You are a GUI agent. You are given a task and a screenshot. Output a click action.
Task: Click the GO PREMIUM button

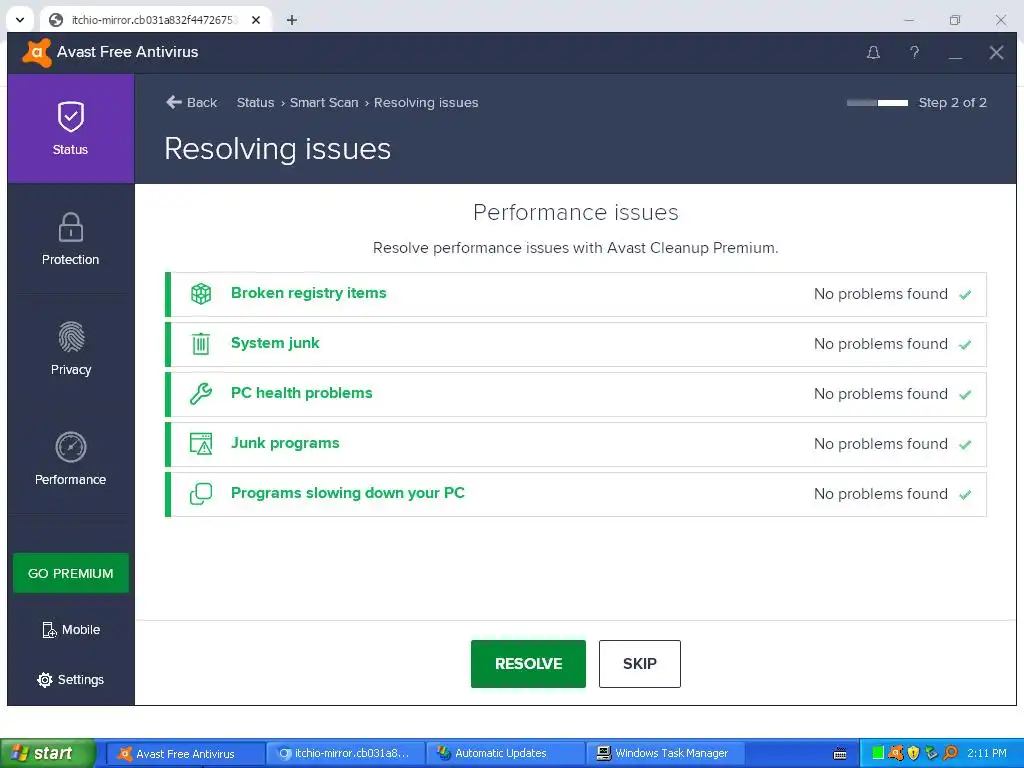(71, 573)
